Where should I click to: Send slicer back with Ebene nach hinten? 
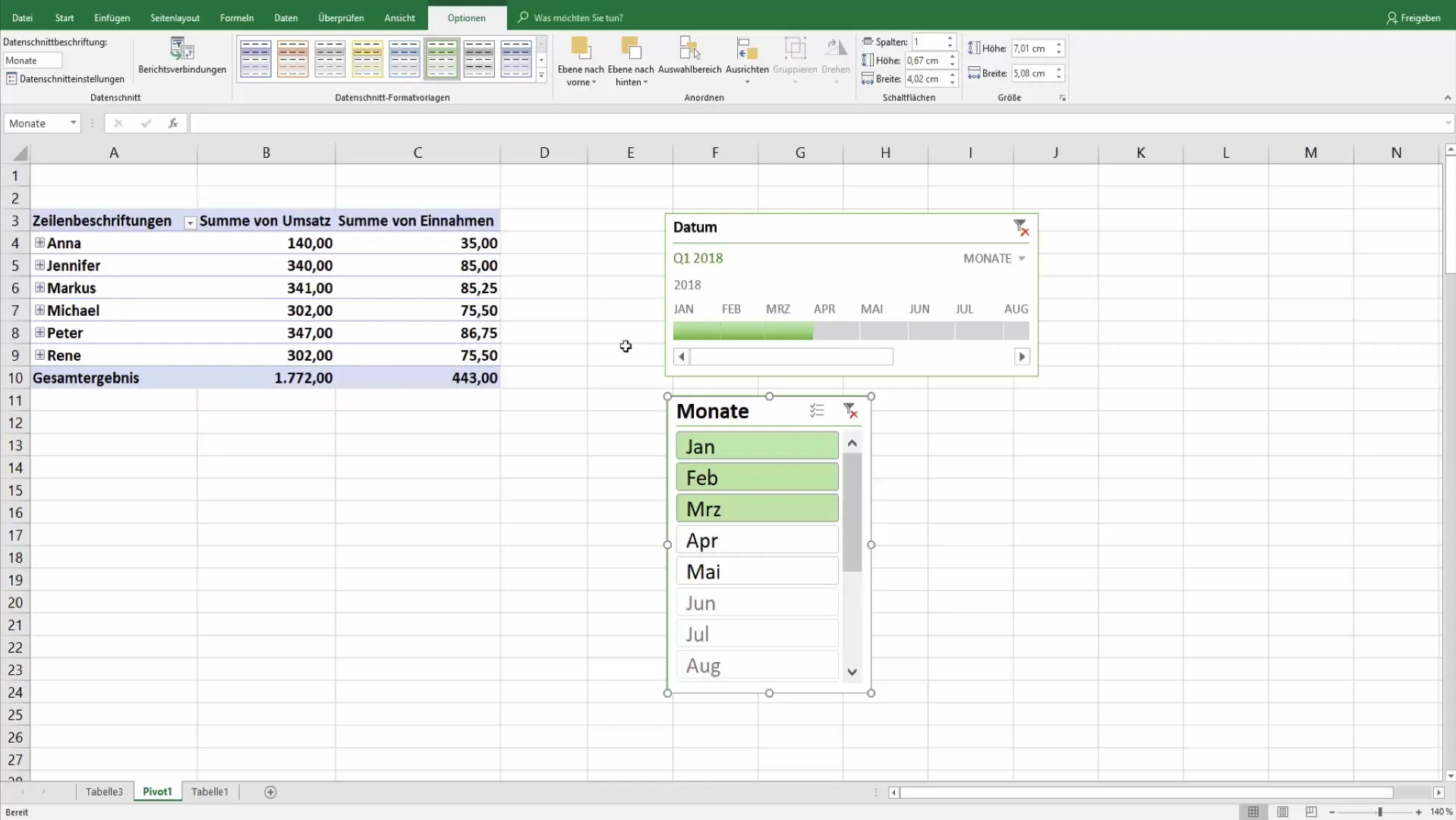(631, 61)
